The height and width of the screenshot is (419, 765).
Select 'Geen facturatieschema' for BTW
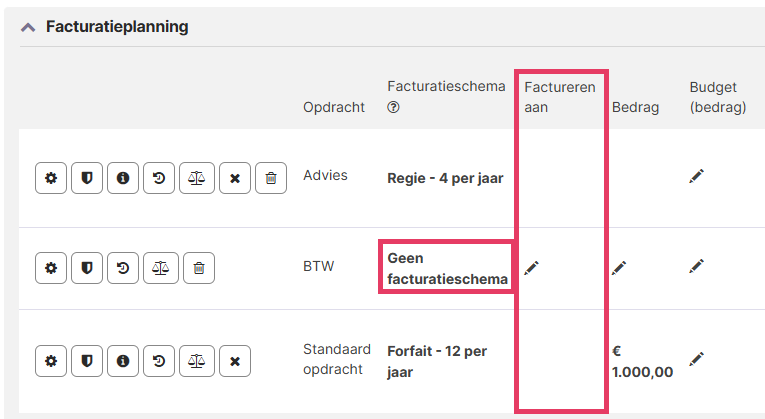(447, 268)
